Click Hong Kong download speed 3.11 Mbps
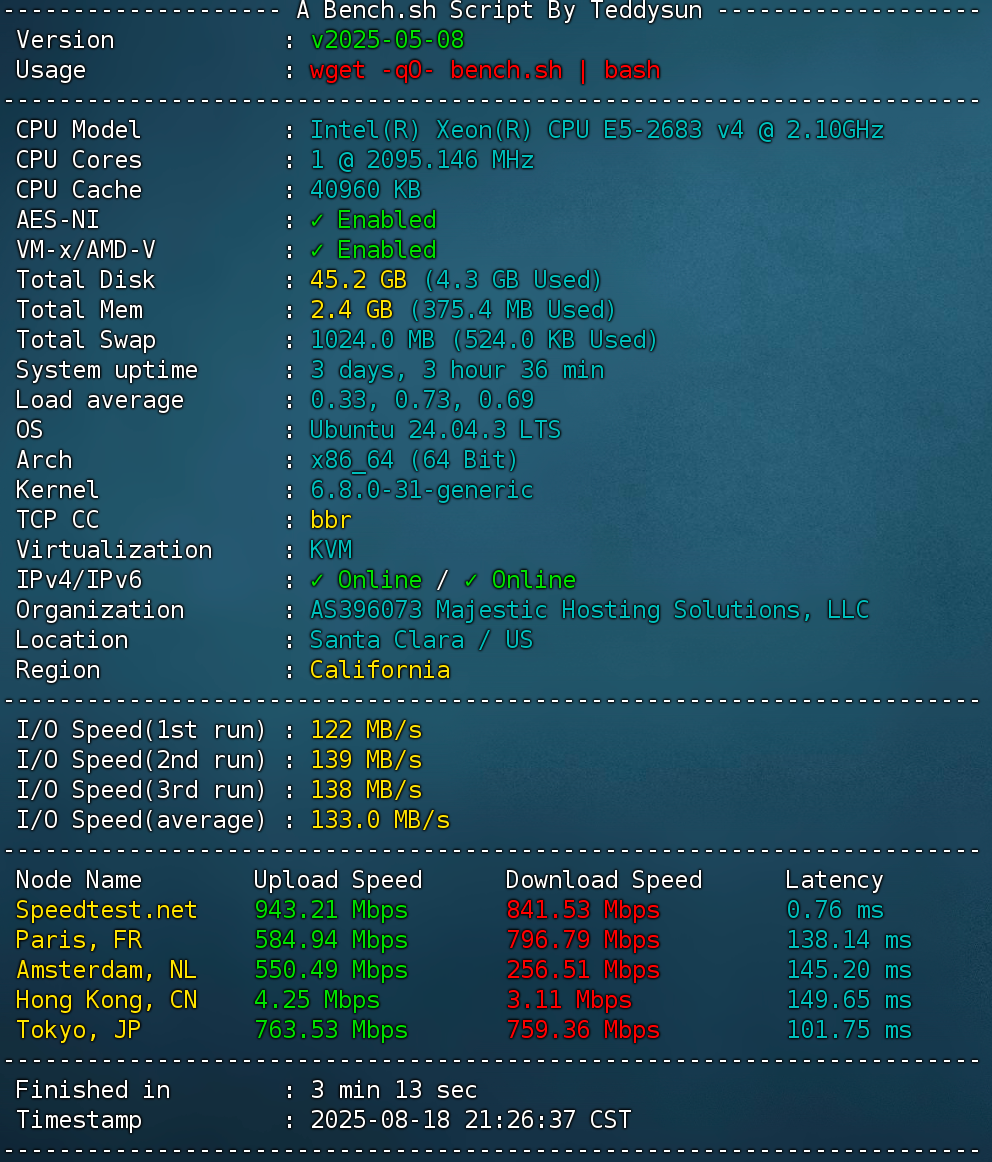The image size is (992, 1162). pyautogui.click(x=569, y=1000)
